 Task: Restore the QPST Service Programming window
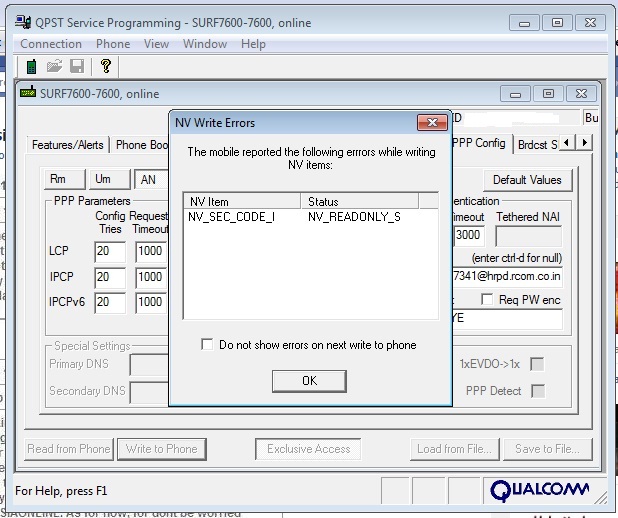557,22
